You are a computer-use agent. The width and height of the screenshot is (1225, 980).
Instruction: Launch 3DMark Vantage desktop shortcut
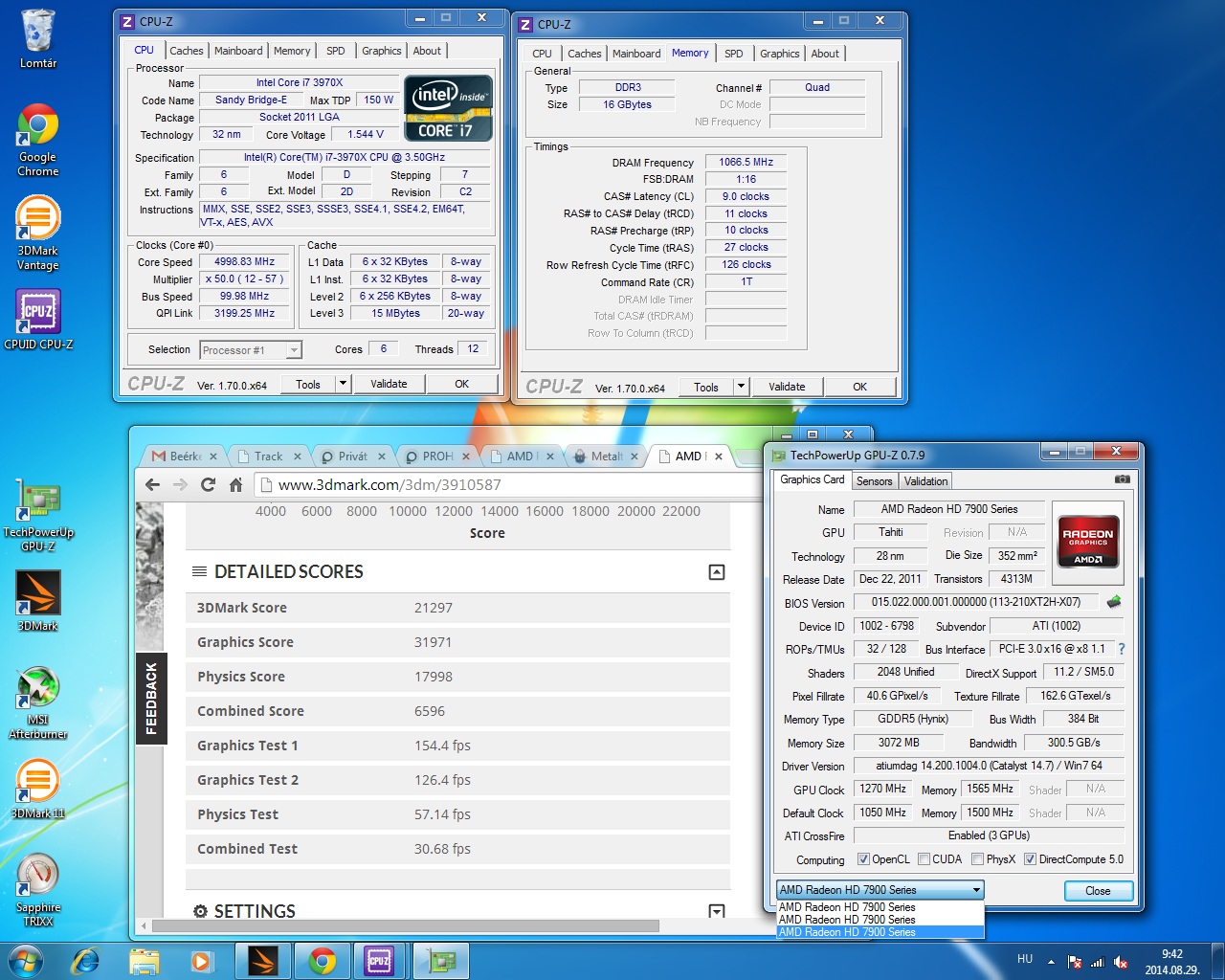pyautogui.click(x=37, y=233)
